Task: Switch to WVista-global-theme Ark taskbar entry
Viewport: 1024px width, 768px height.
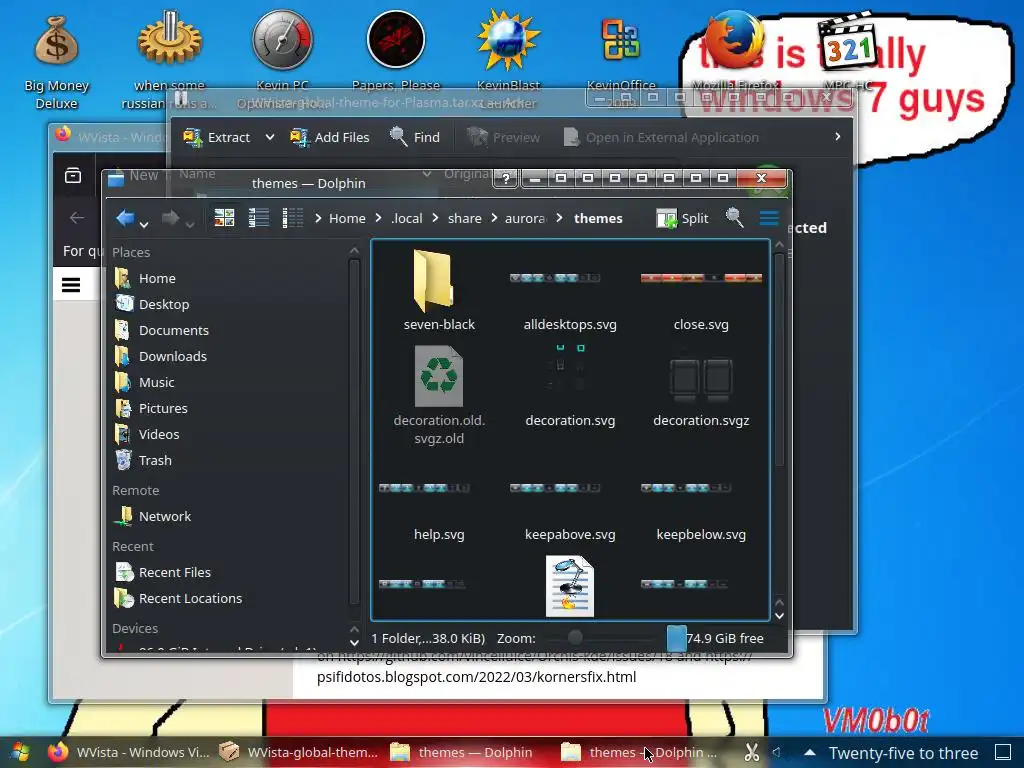Action: 298,752
